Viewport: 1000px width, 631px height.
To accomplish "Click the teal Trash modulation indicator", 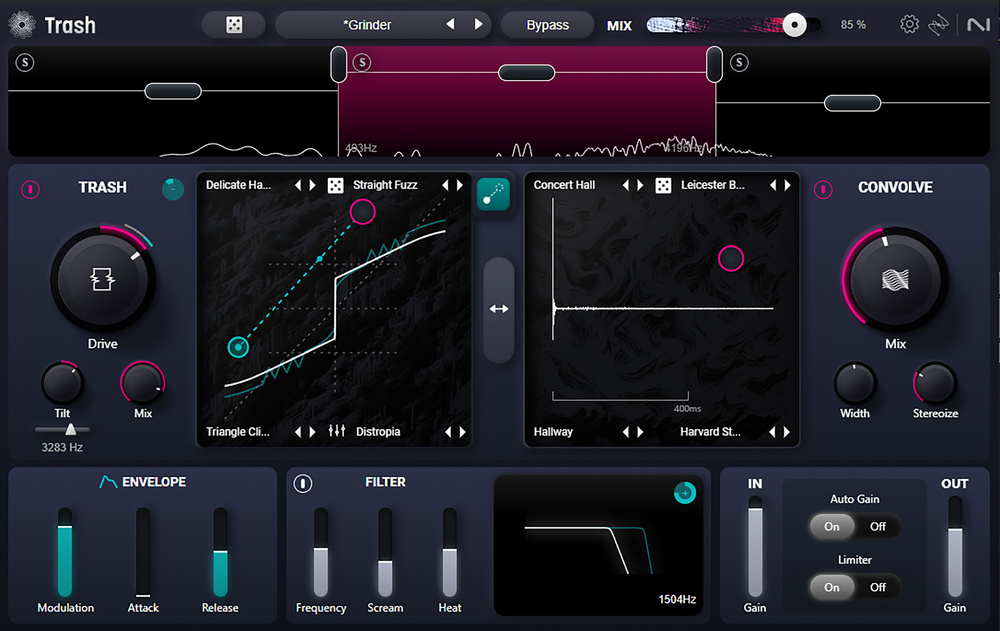I will (173, 189).
